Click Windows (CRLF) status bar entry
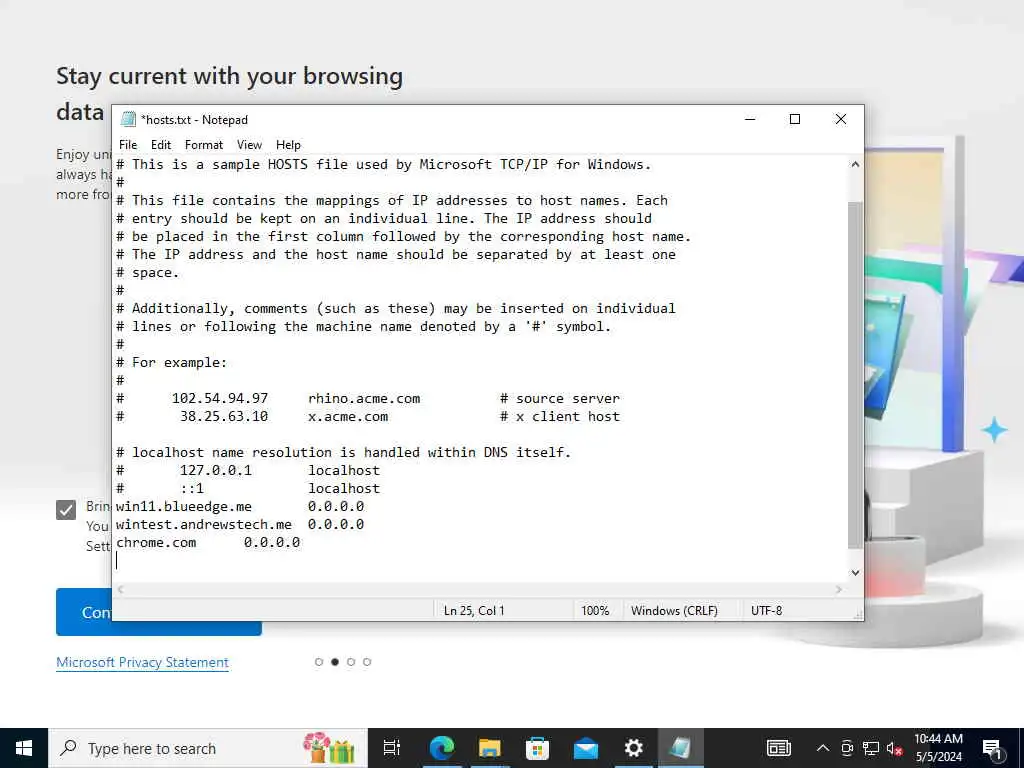The width and height of the screenshot is (1024, 768). pos(674,611)
